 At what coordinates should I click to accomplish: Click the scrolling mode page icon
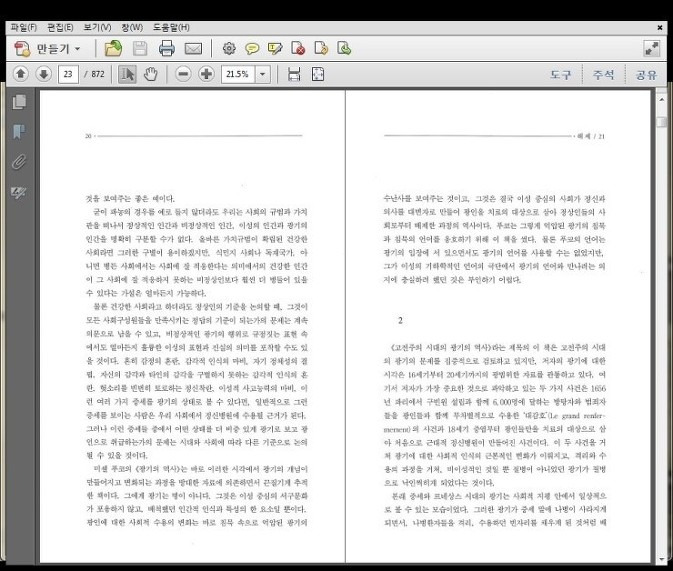point(294,74)
